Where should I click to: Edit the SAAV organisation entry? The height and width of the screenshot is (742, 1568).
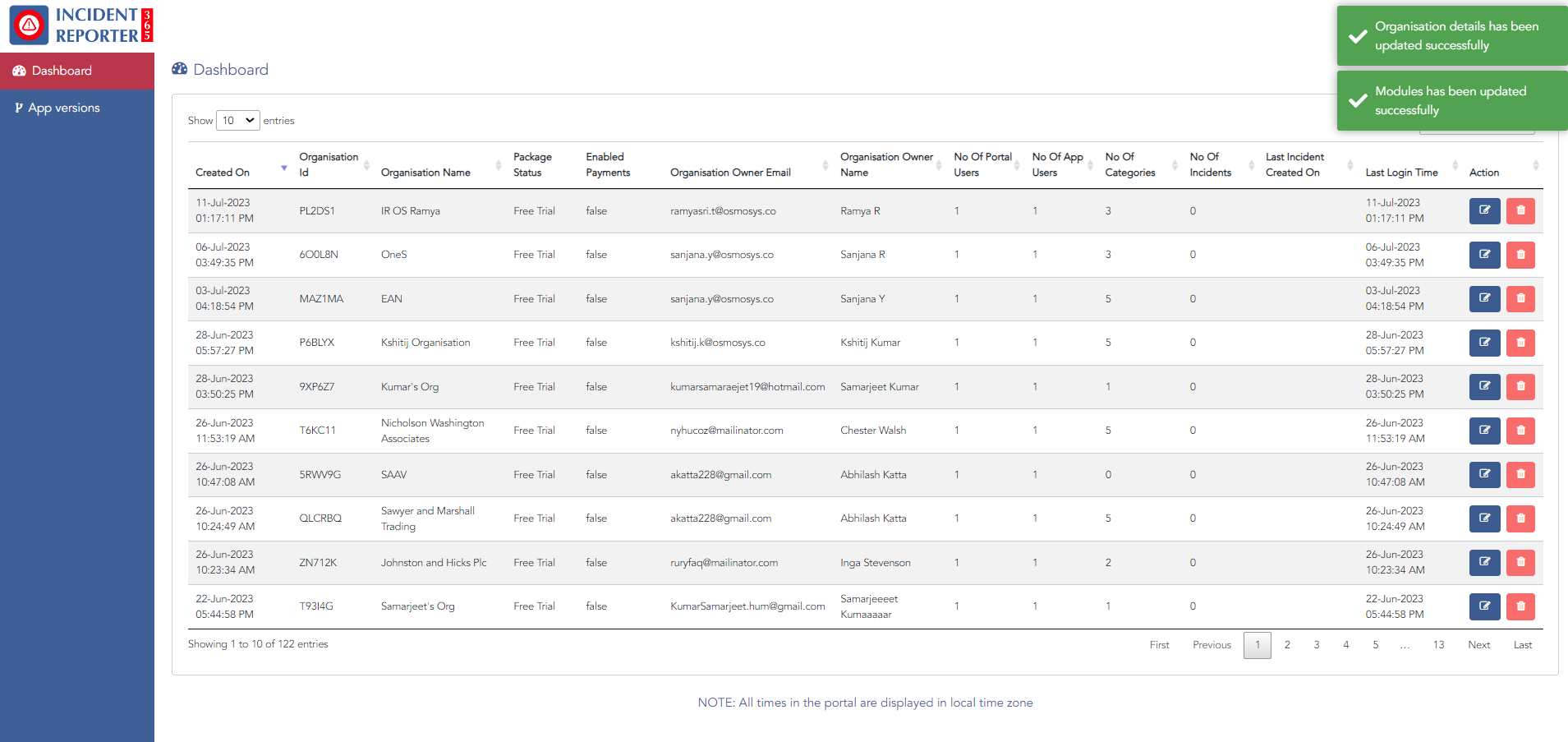(x=1484, y=475)
